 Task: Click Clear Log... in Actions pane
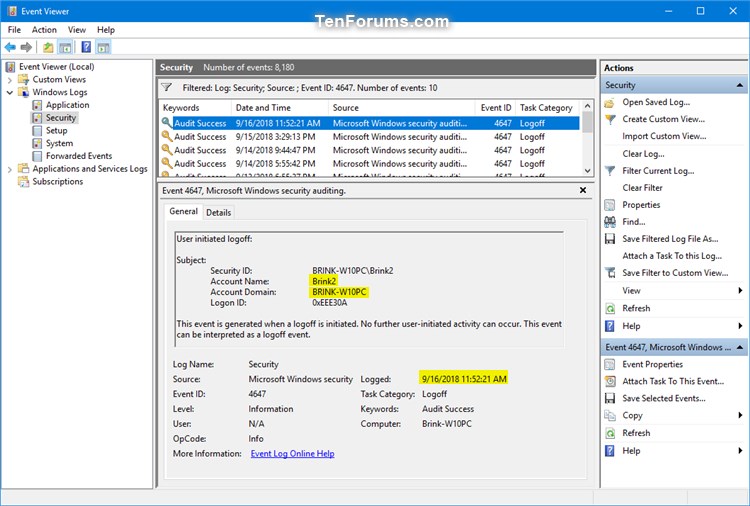[643, 154]
